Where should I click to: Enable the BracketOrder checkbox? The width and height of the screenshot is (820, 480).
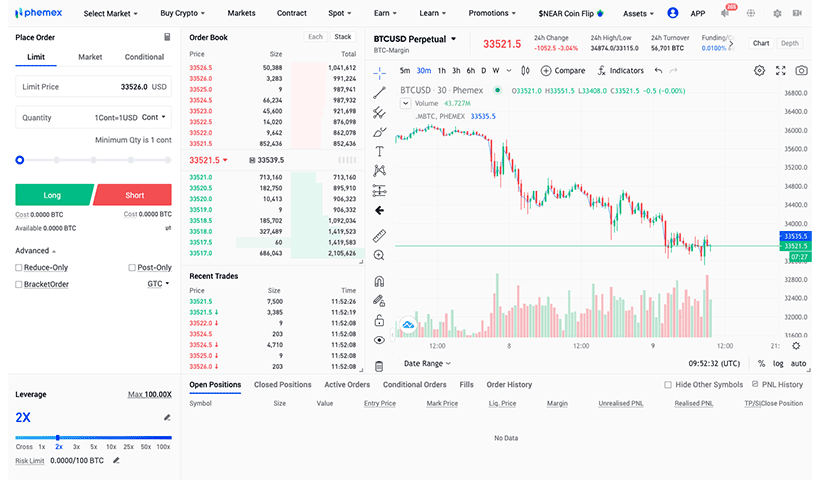tap(19, 284)
